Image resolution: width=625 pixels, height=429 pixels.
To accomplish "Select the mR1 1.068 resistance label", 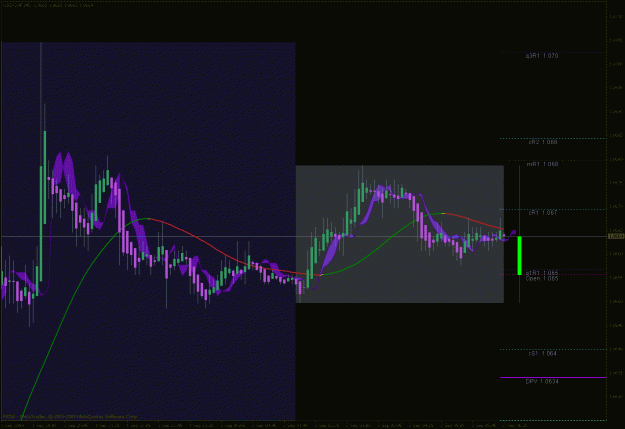I will coord(542,164).
